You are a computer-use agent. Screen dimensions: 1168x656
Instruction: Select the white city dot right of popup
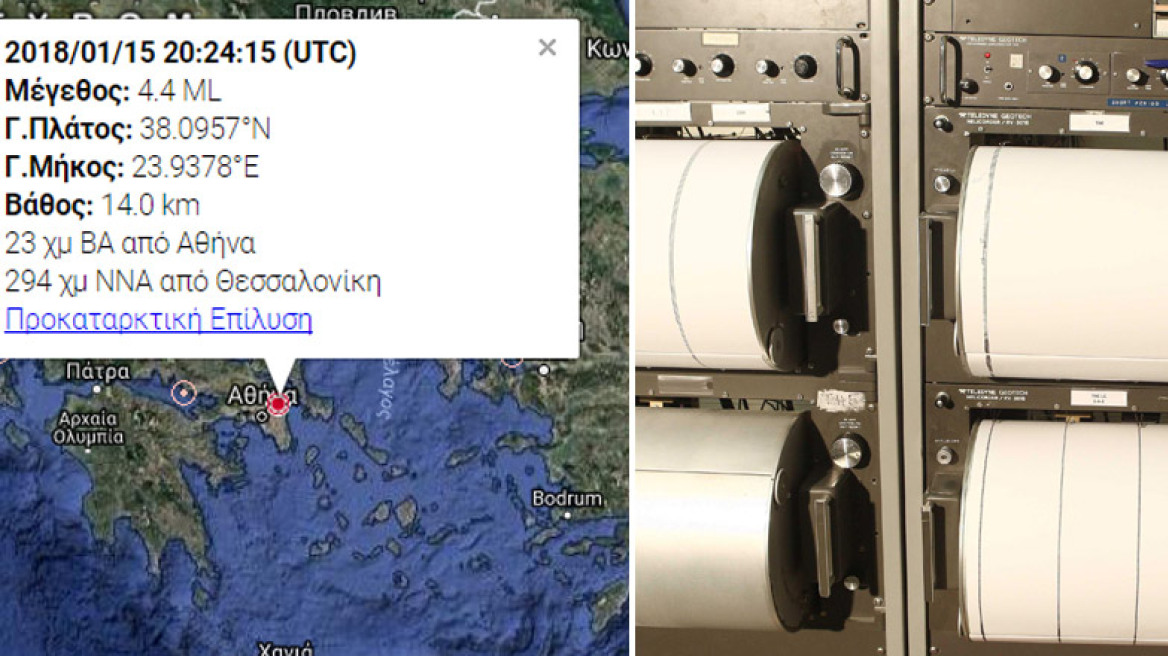(545, 369)
